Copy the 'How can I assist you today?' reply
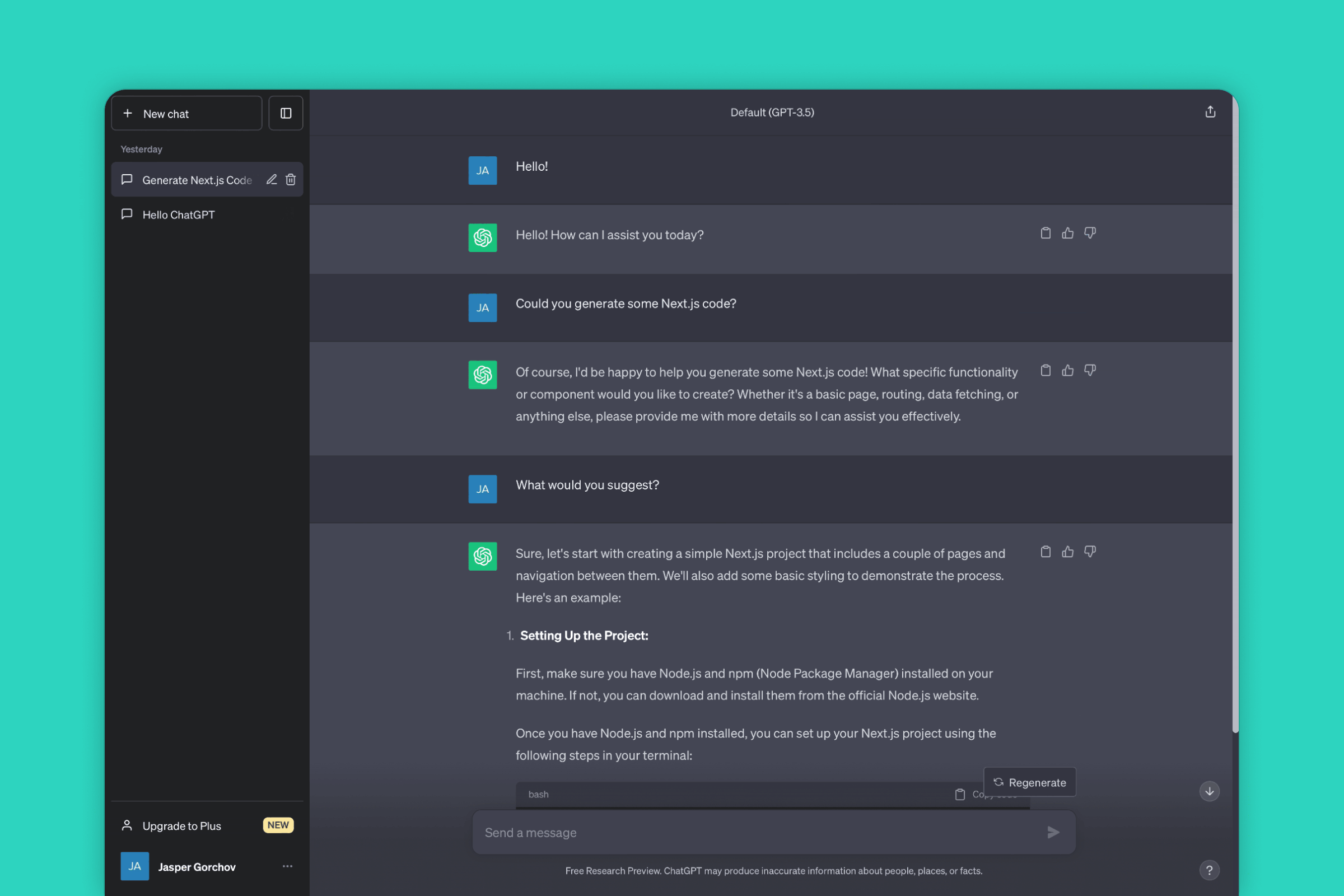This screenshot has height=896, width=1344. (x=1045, y=233)
